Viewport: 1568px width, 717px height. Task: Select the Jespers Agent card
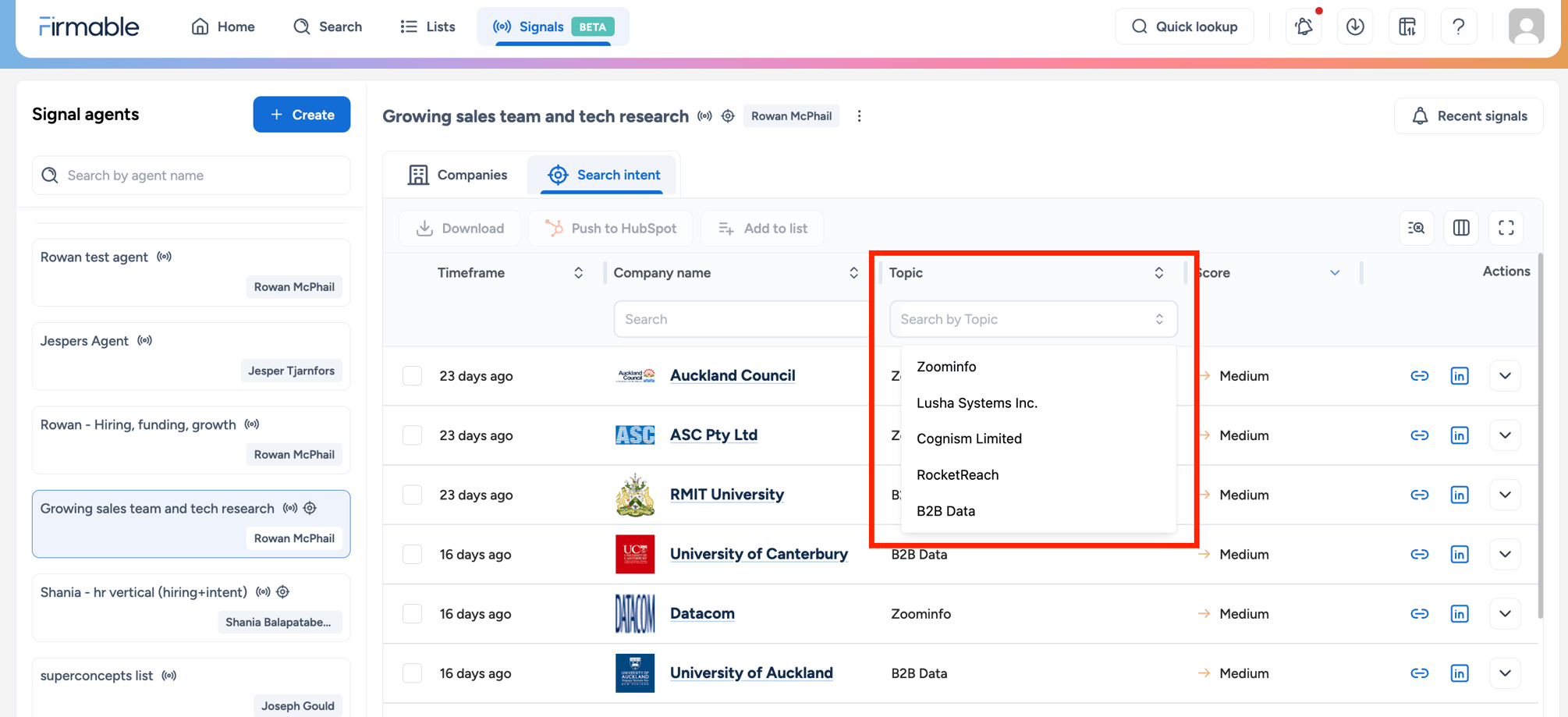click(x=191, y=357)
